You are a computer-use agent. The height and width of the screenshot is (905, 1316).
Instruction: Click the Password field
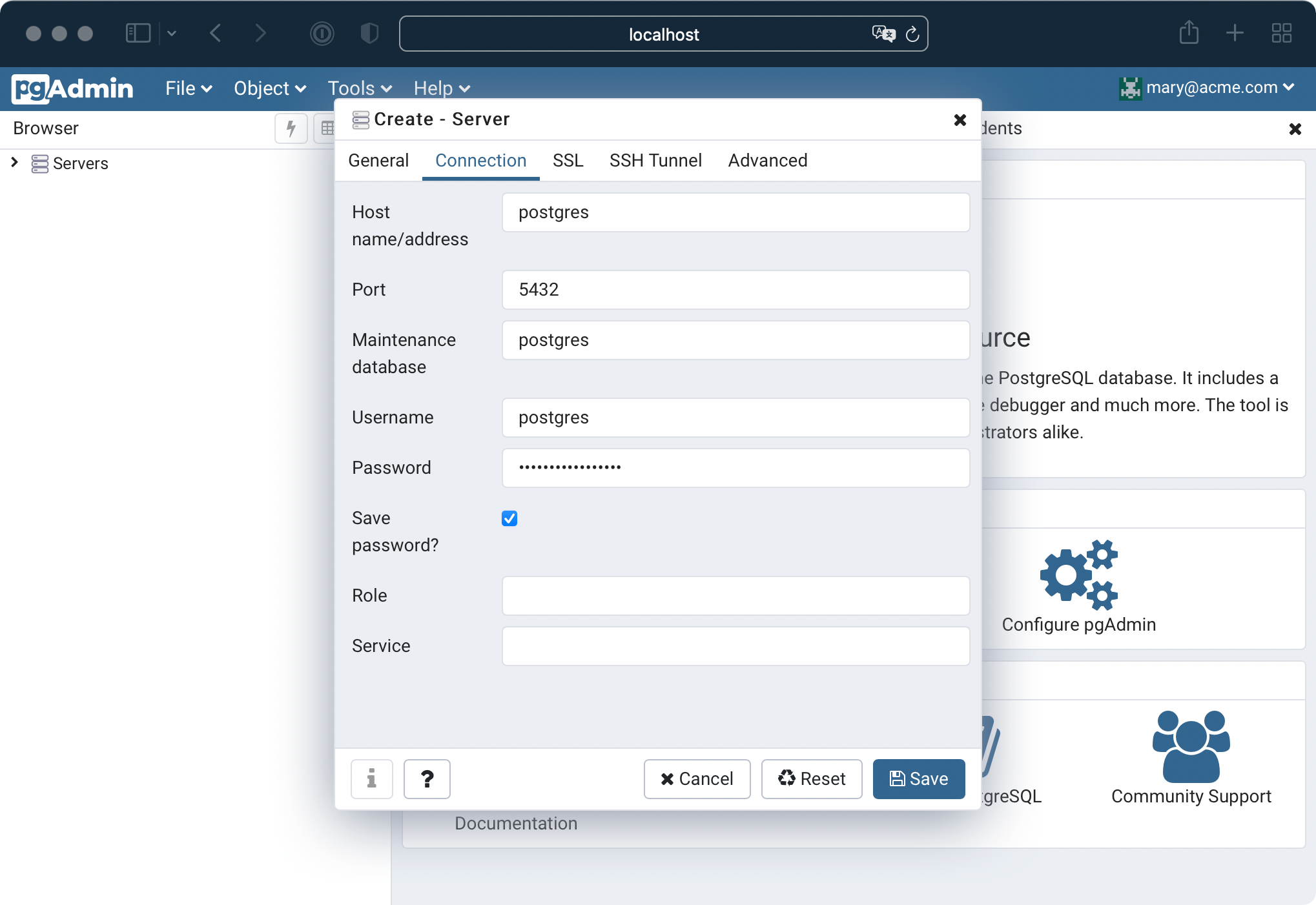click(x=736, y=468)
